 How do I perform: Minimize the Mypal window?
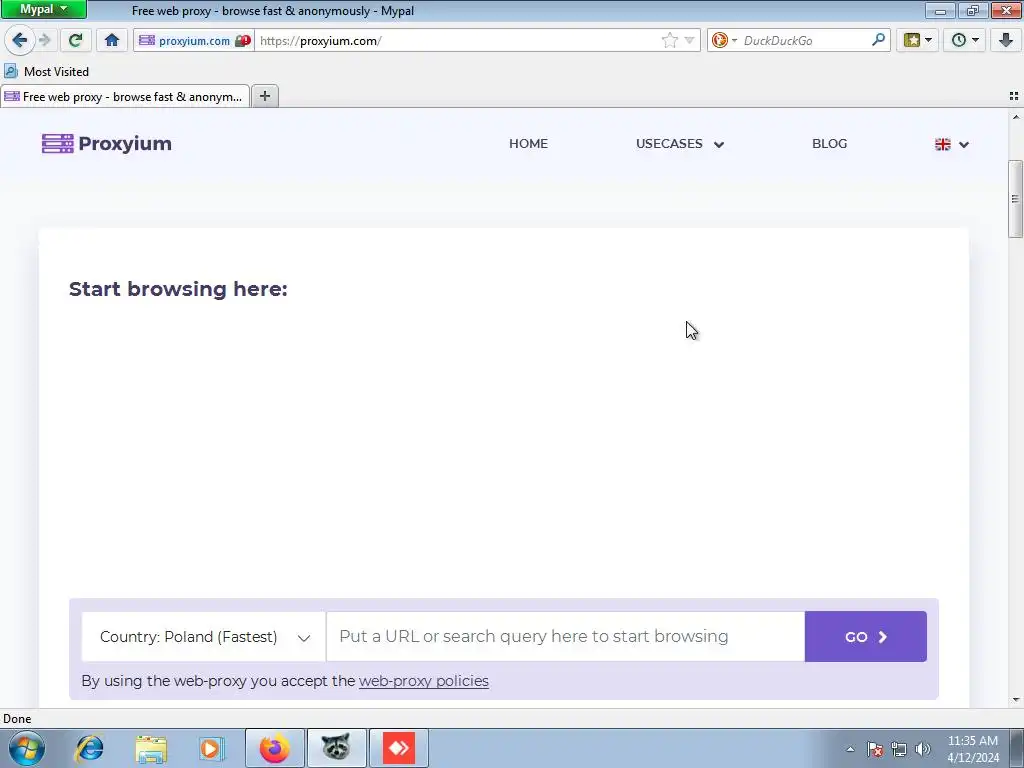941,10
